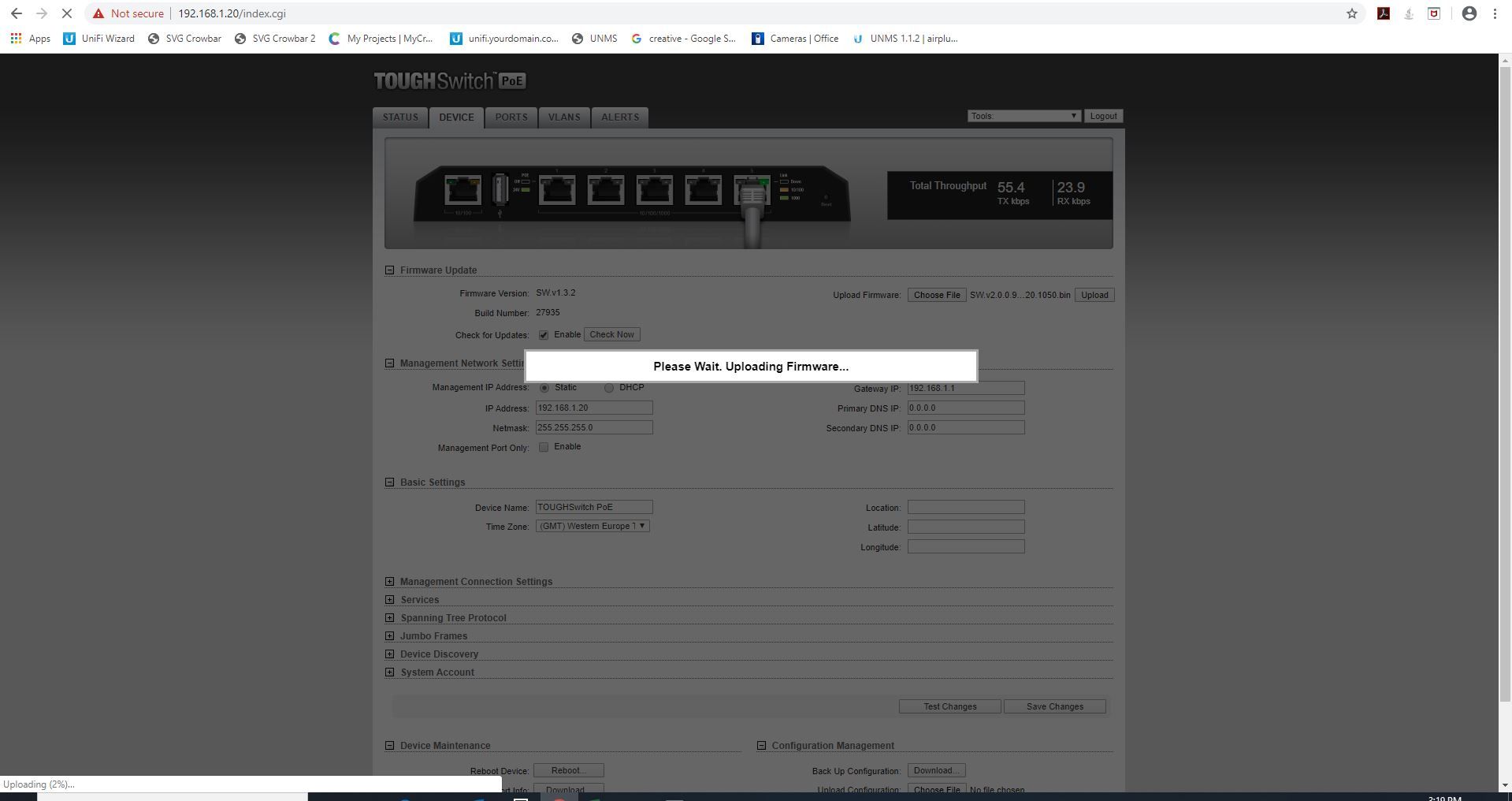Open the Tools dropdown
This screenshot has width=1512, height=801.
click(1023, 116)
